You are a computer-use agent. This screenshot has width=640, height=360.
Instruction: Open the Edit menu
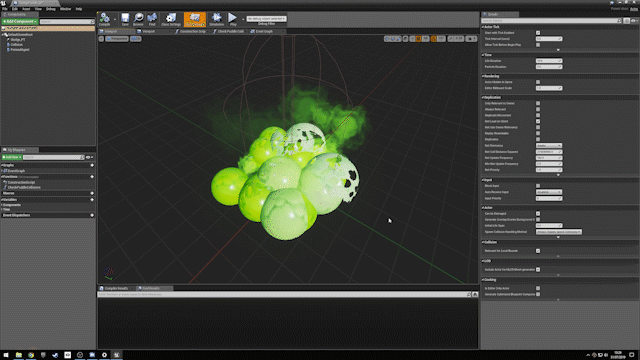pyautogui.click(x=15, y=9)
